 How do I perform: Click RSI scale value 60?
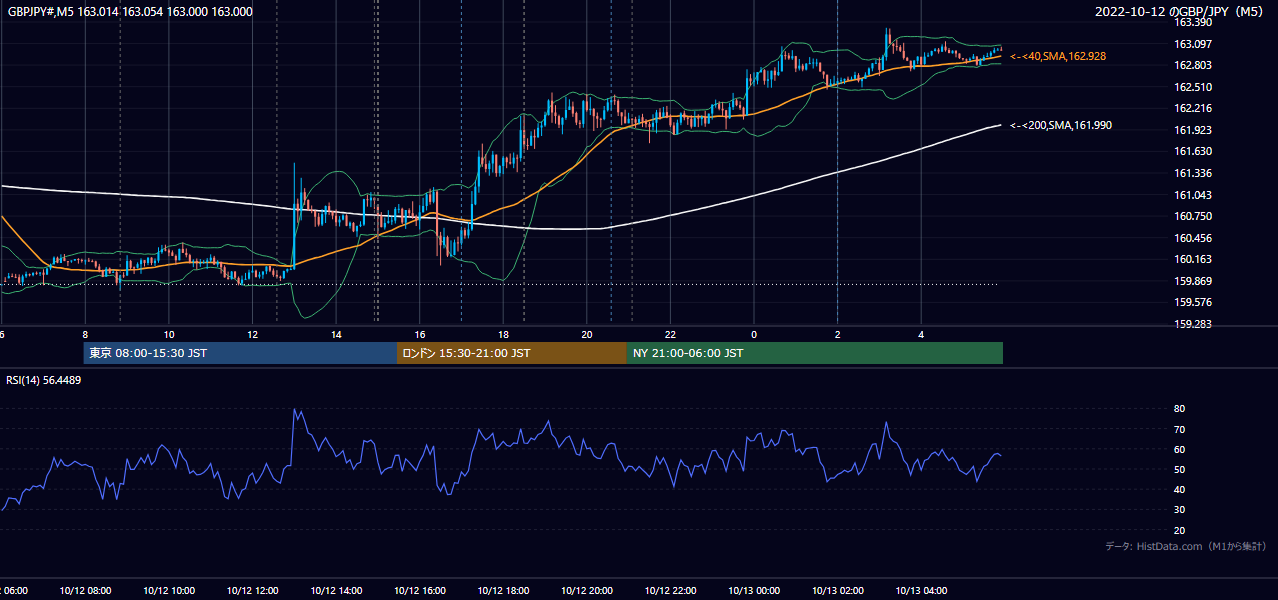[1179, 449]
